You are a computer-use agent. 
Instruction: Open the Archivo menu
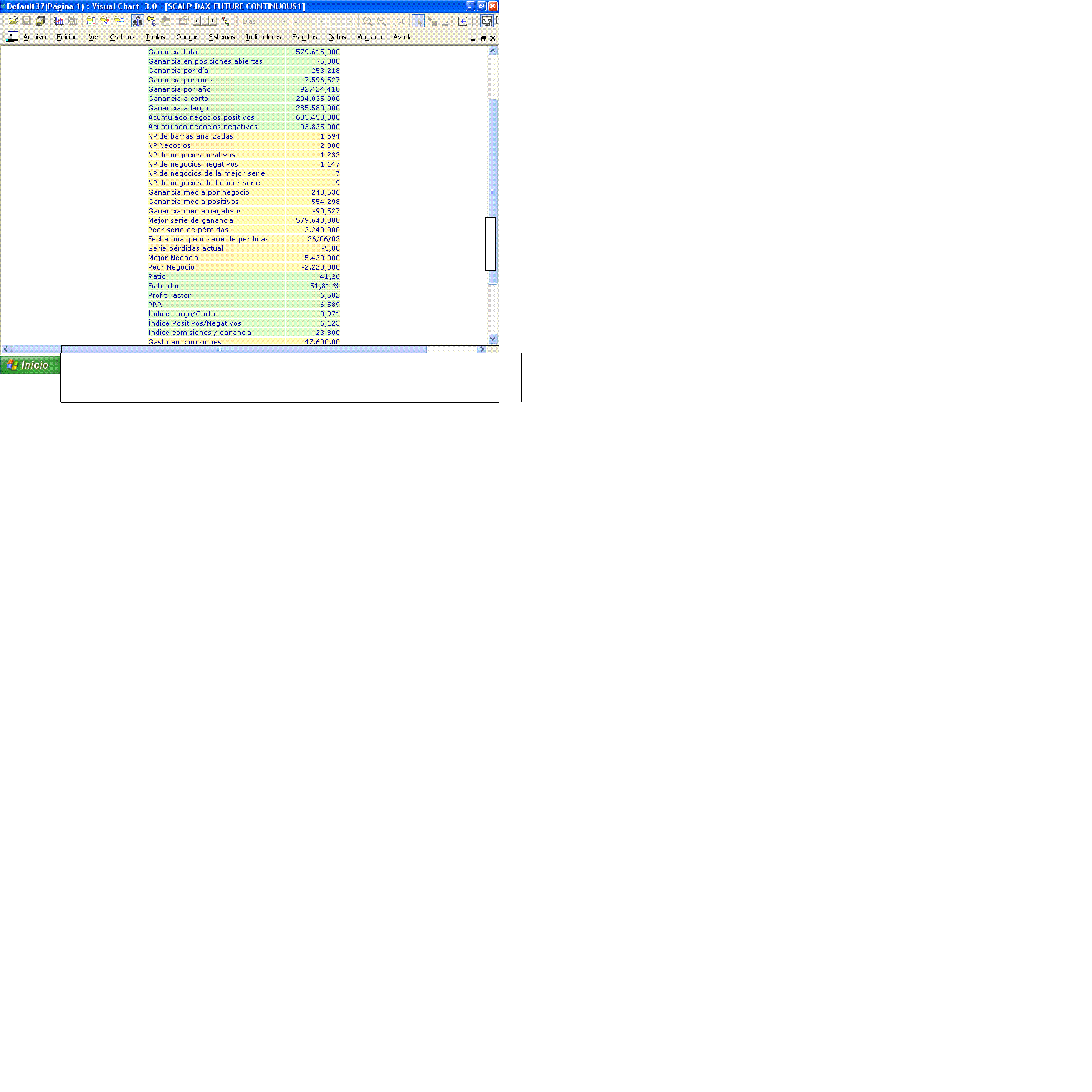coord(34,37)
